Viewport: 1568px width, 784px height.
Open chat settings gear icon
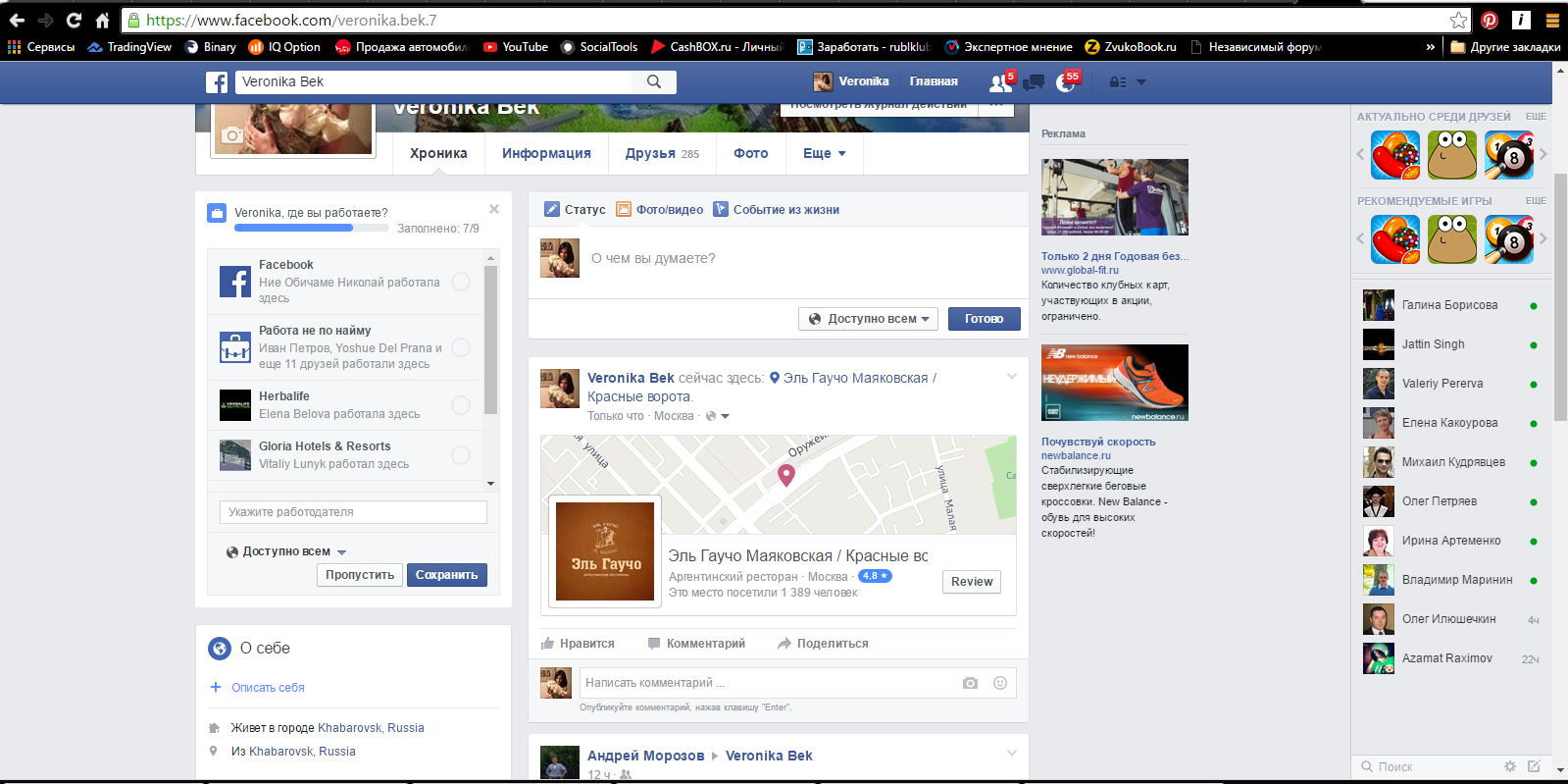[x=1510, y=766]
